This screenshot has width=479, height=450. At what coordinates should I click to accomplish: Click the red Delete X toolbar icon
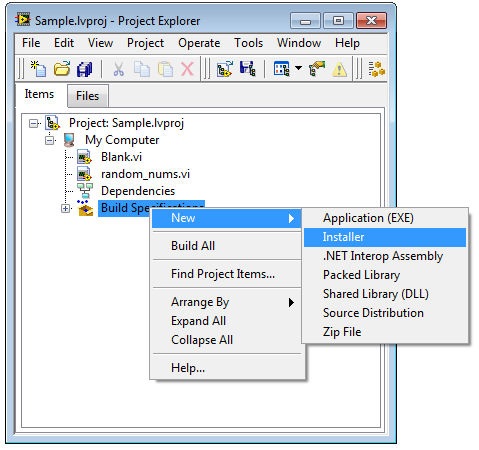187,69
